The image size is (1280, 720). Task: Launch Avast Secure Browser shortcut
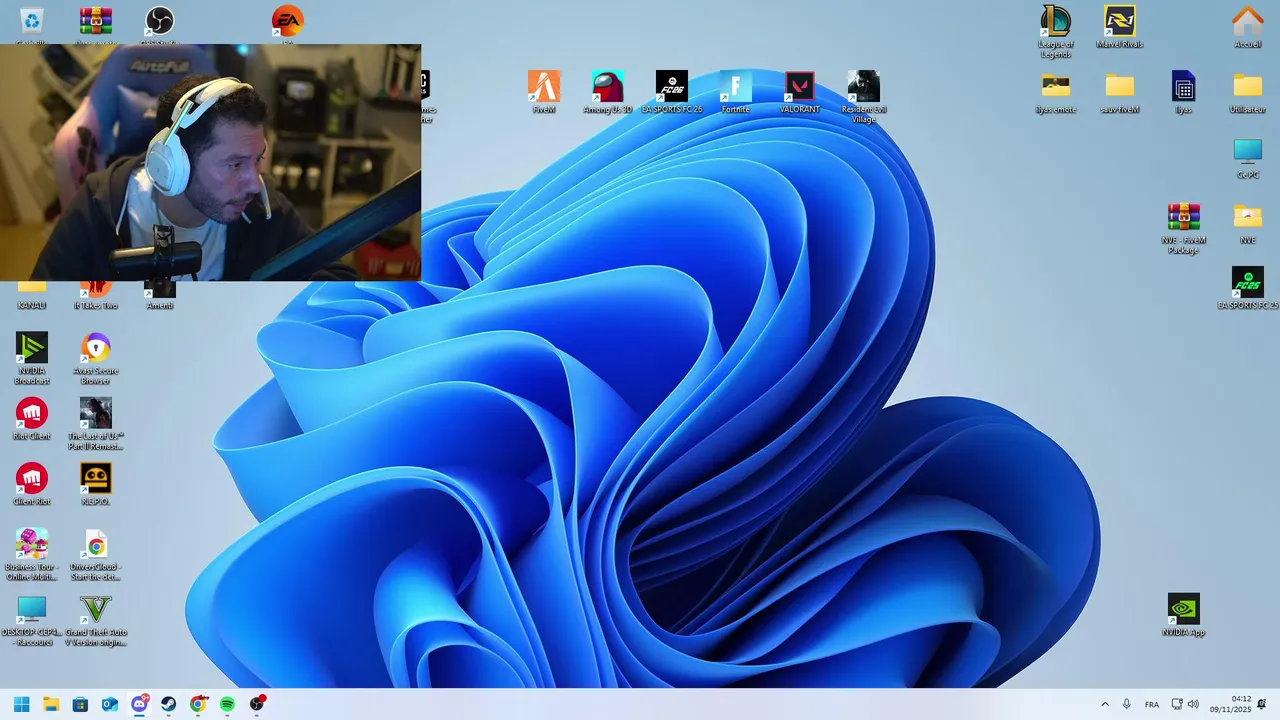coord(96,358)
